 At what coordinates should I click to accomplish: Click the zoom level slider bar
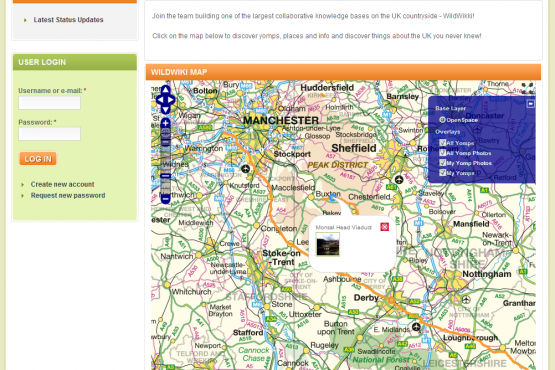coord(165,161)
